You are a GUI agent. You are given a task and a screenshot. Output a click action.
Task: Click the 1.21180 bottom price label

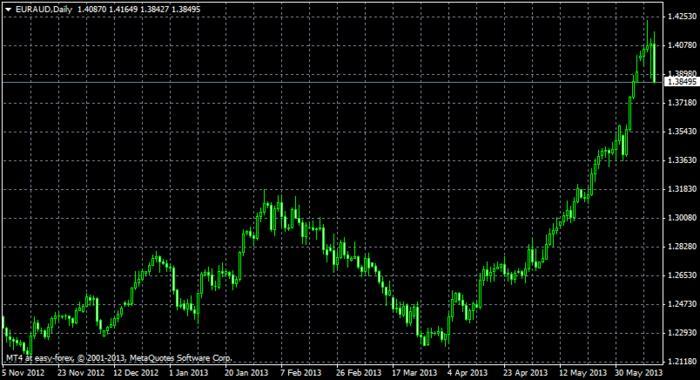pyautogui.click(x=682, y=361)
